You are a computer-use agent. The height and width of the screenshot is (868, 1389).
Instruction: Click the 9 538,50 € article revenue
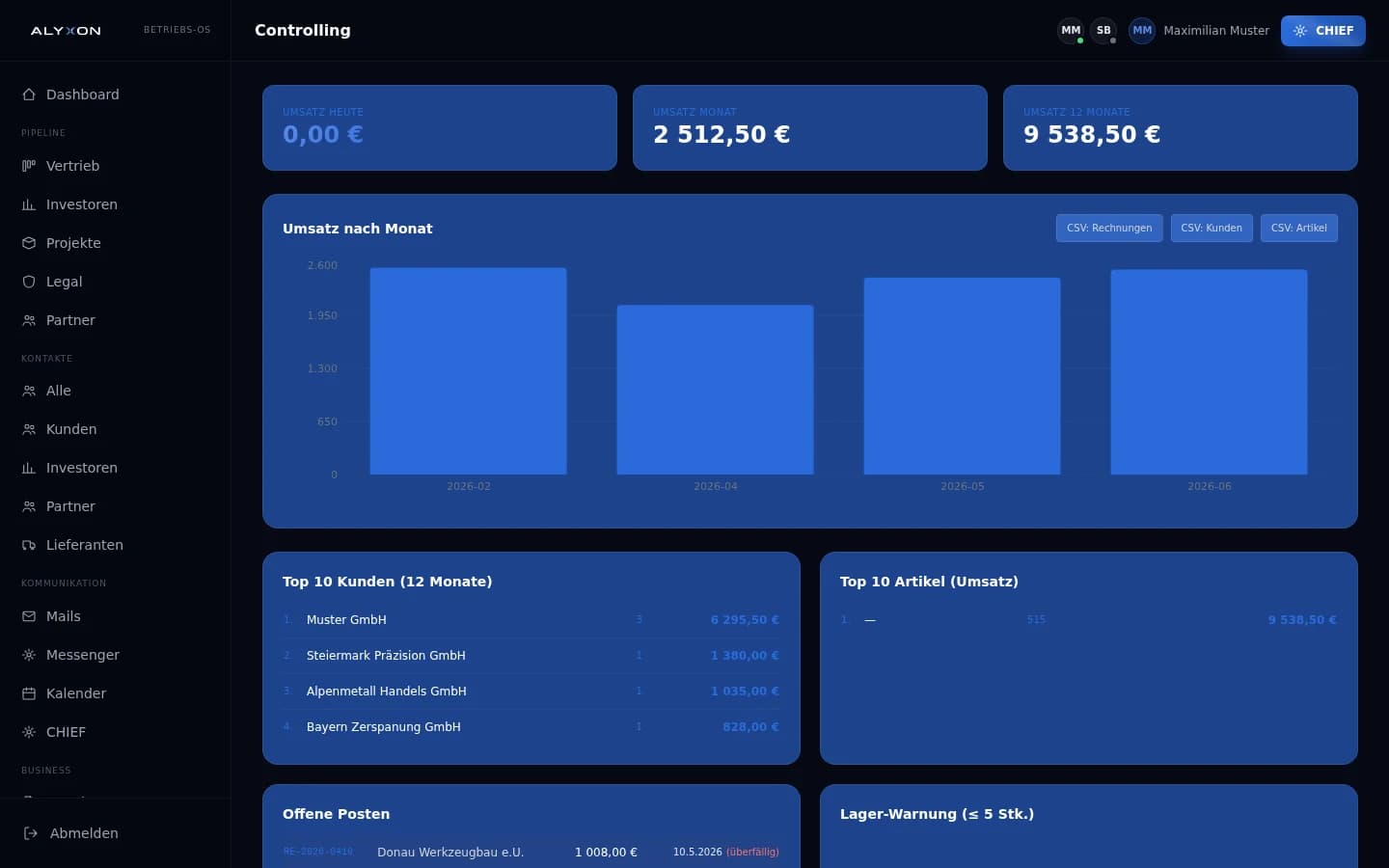point(1302,620)
